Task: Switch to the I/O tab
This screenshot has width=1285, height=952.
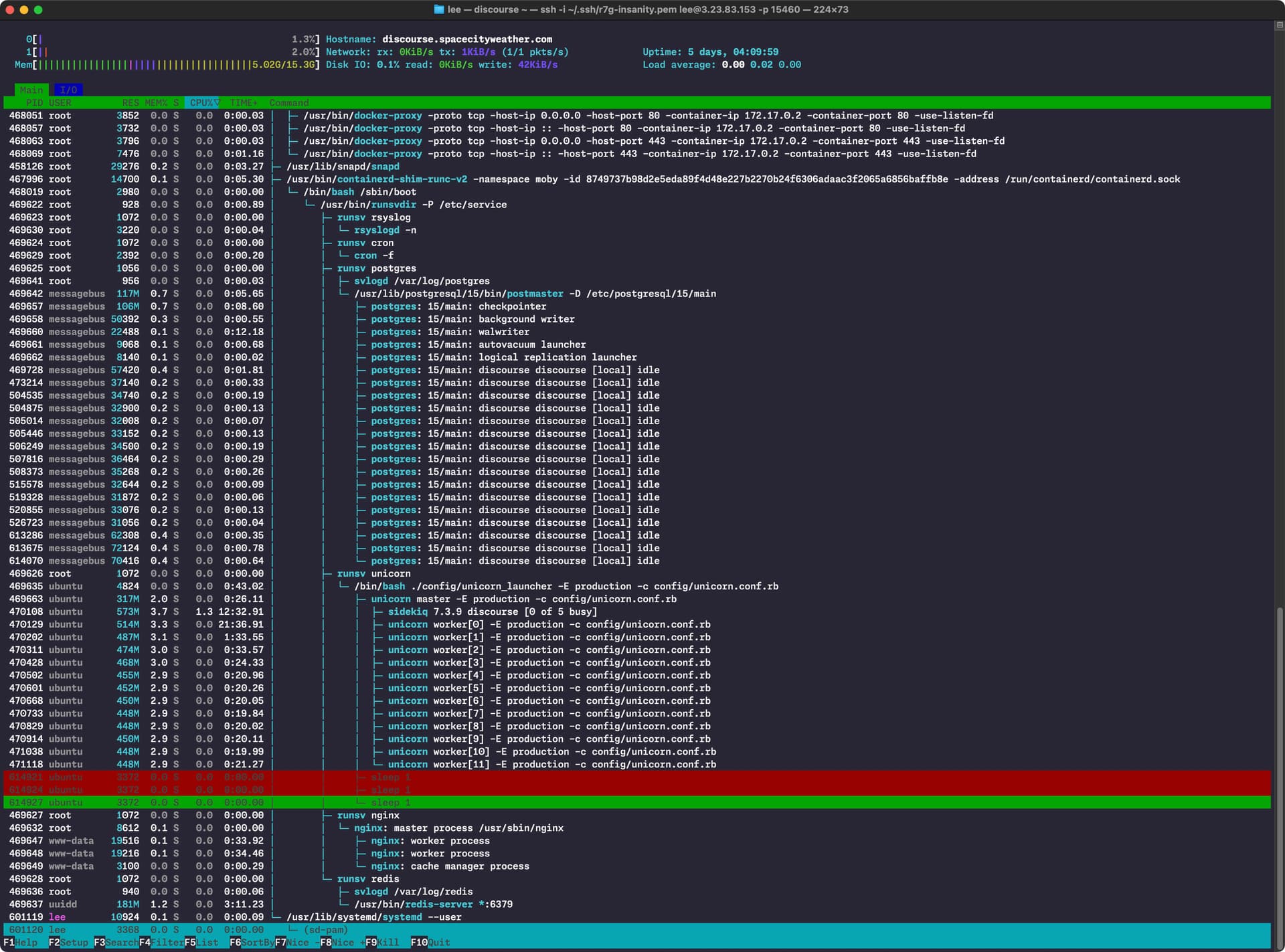Action: tap(68, 90)
